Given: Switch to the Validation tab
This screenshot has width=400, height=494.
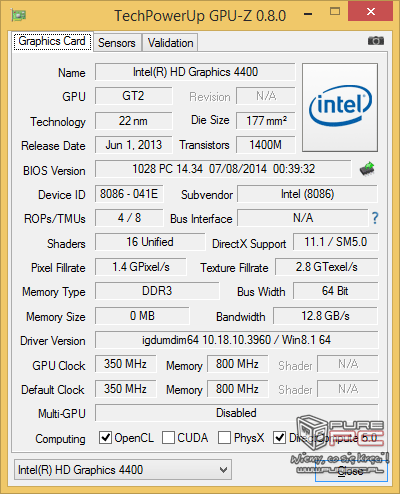Looking at the screenshot, I should pos(170,43).
